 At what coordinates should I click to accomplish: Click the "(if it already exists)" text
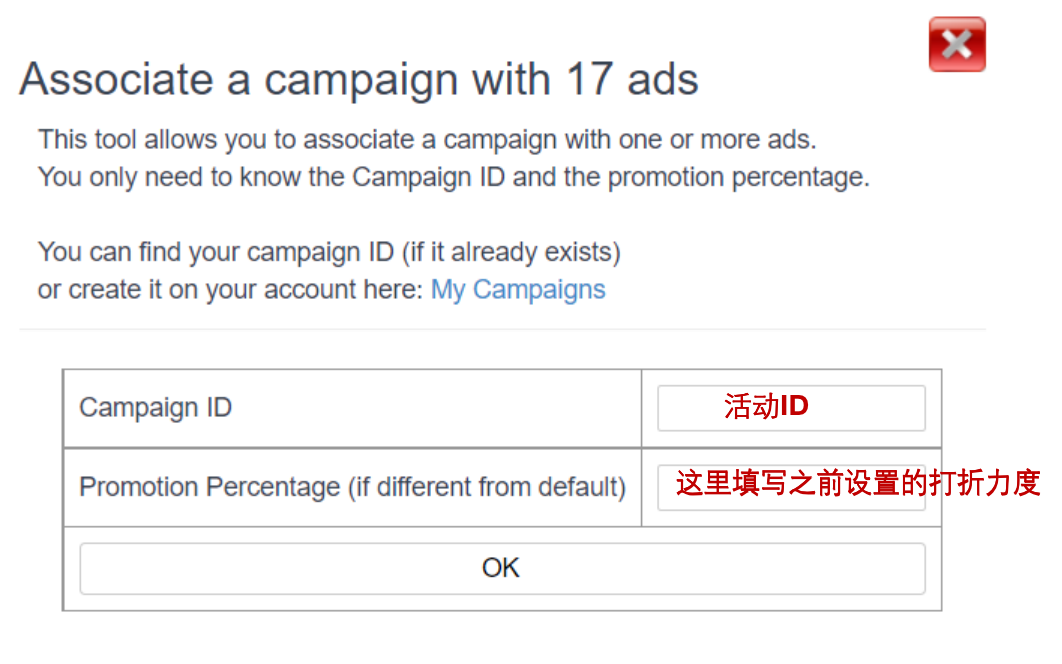pyautogui.click(x=511, y=252)
